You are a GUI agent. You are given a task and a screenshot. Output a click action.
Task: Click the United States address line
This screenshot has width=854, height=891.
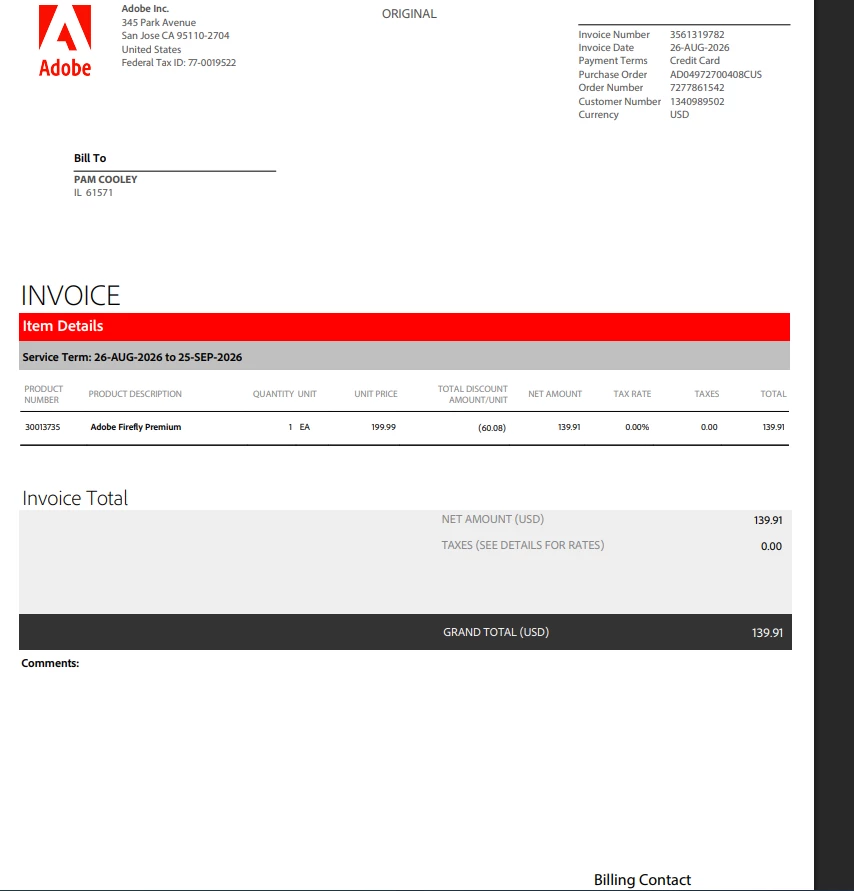pos(151,49)
